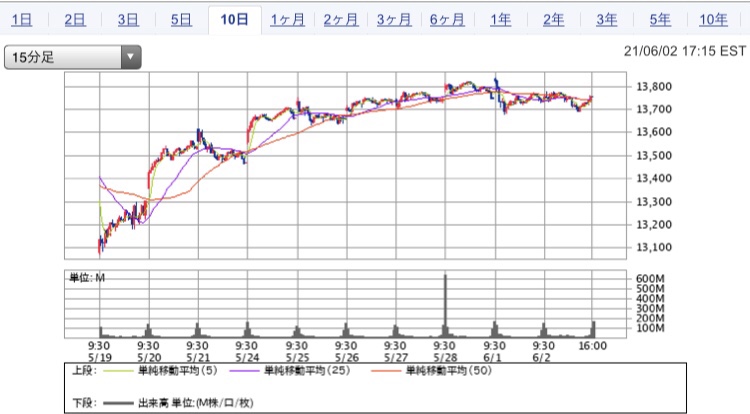This screenshot has width=750, height=414.
Task: Click the 単純移動平均(25) legend entry
Action: tap(307, 370)
